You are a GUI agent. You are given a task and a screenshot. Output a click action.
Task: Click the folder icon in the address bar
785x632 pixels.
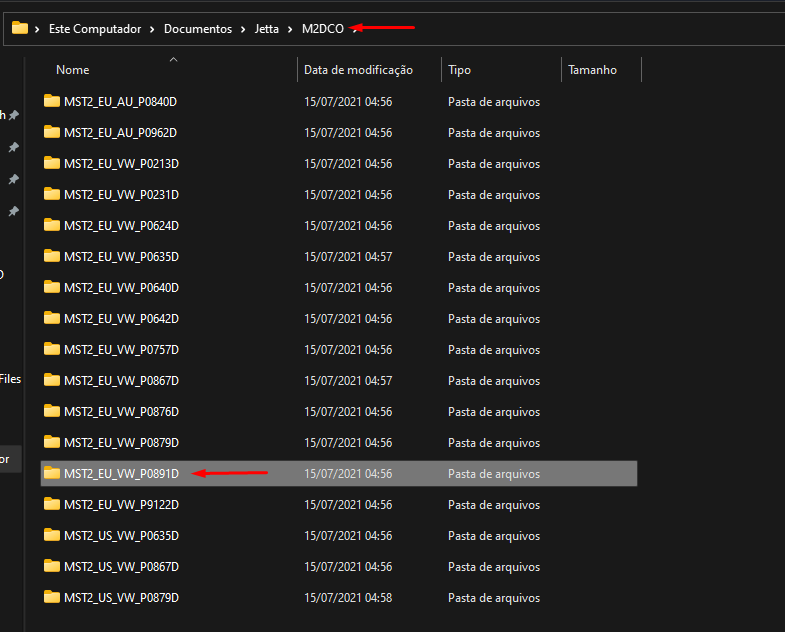(20, 28)
